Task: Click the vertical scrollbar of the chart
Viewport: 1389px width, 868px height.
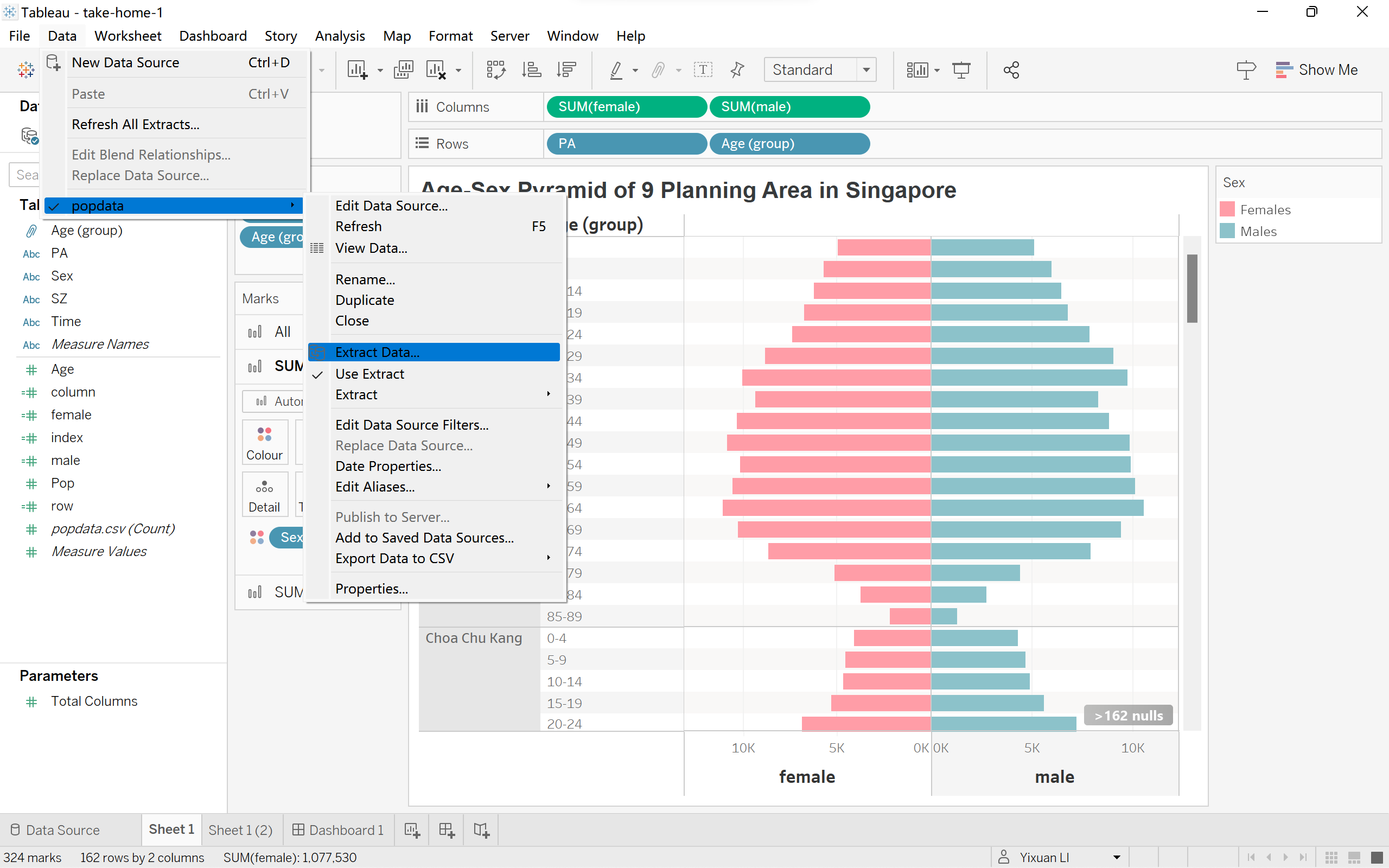Action: pyautogui.click(x=1192, y=288)
